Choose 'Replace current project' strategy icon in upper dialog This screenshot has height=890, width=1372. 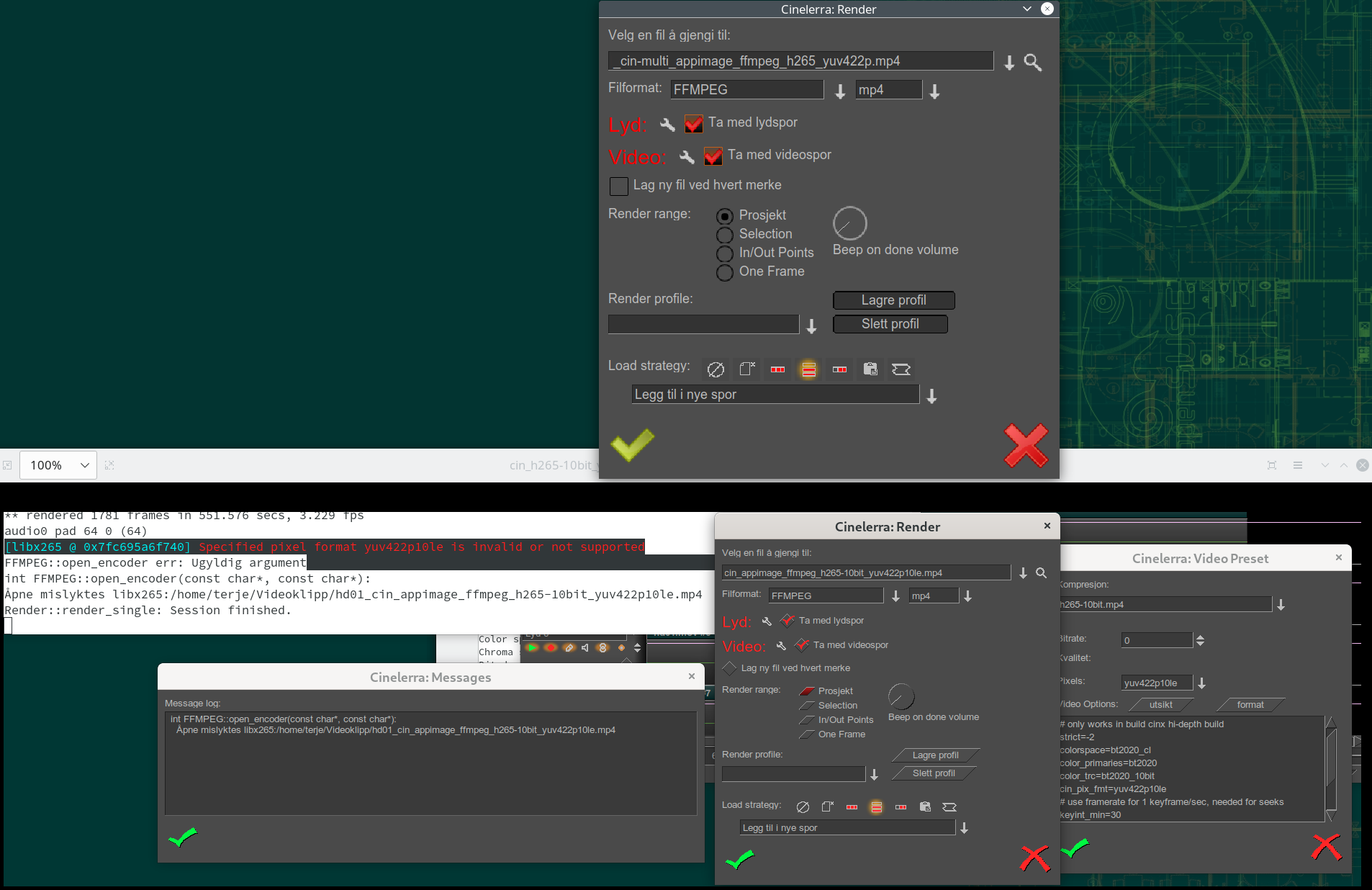[746, 369]
